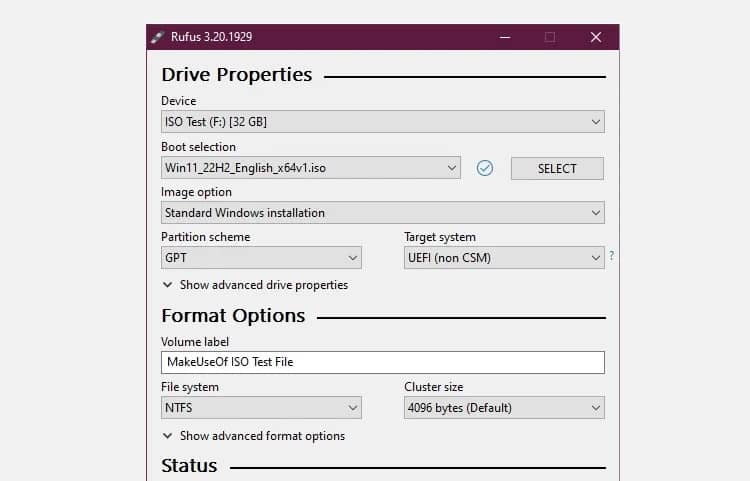Image resolution: width=750 pixels, height=481 pixels.
Task: Click into the Volume label text field
Action: (x=383, y=362)
